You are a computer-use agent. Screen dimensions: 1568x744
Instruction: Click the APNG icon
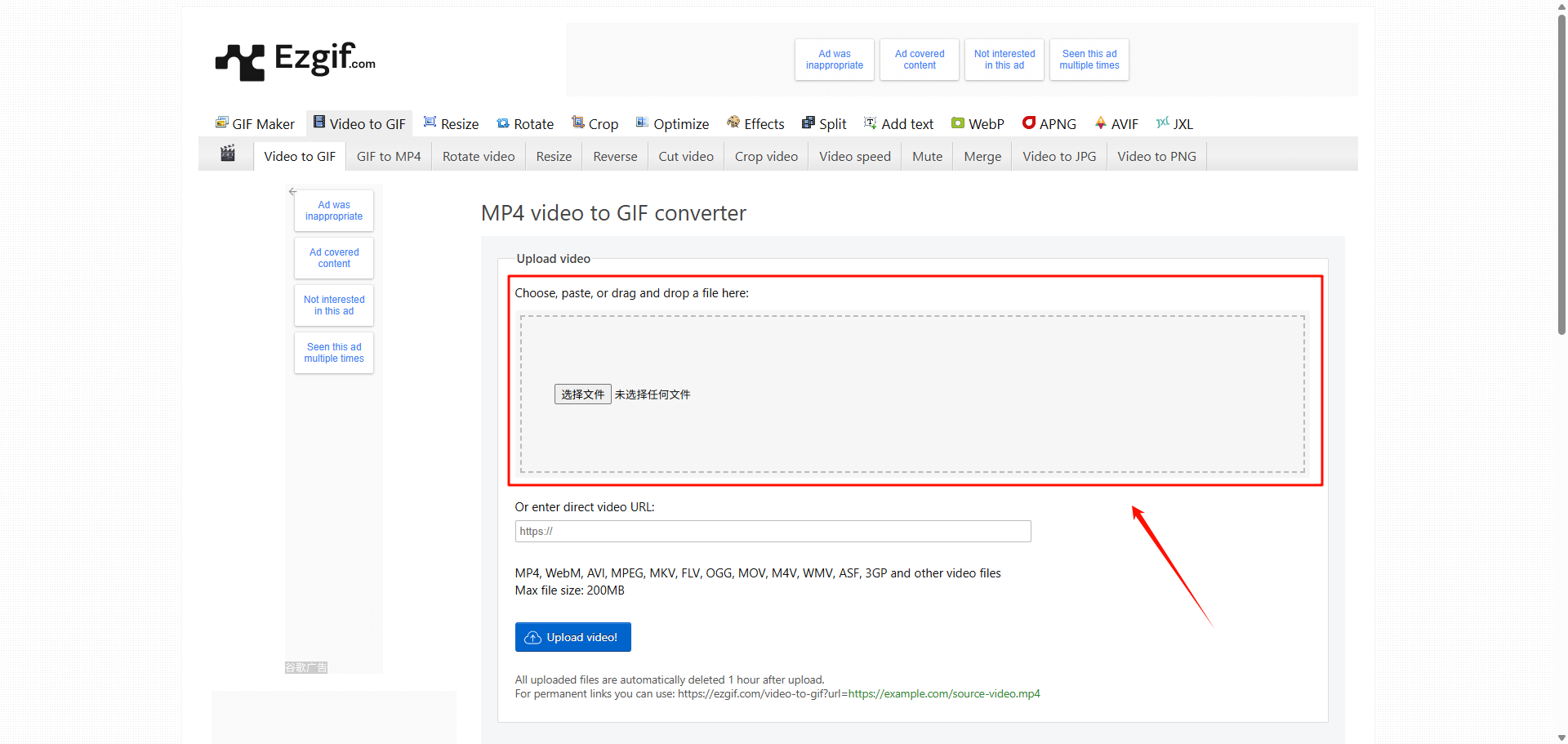point(1029,123)
